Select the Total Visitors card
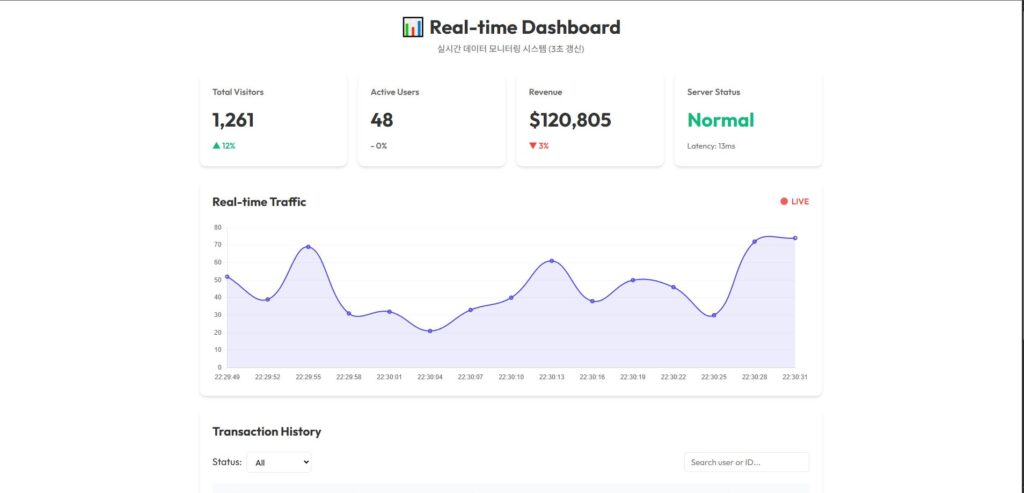This screenshot has height=493, width=1024. click(x=273, y=119)
